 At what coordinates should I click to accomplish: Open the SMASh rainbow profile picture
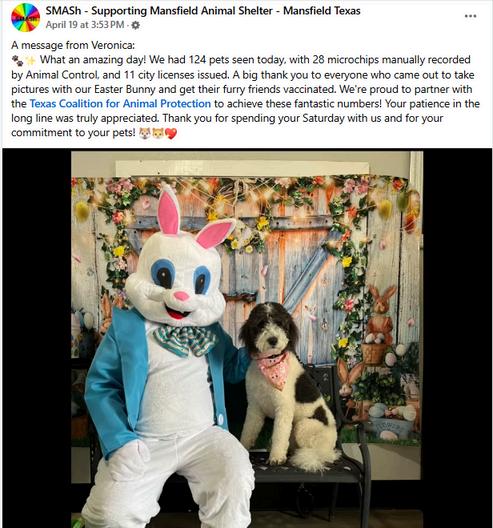click(25, 18)
